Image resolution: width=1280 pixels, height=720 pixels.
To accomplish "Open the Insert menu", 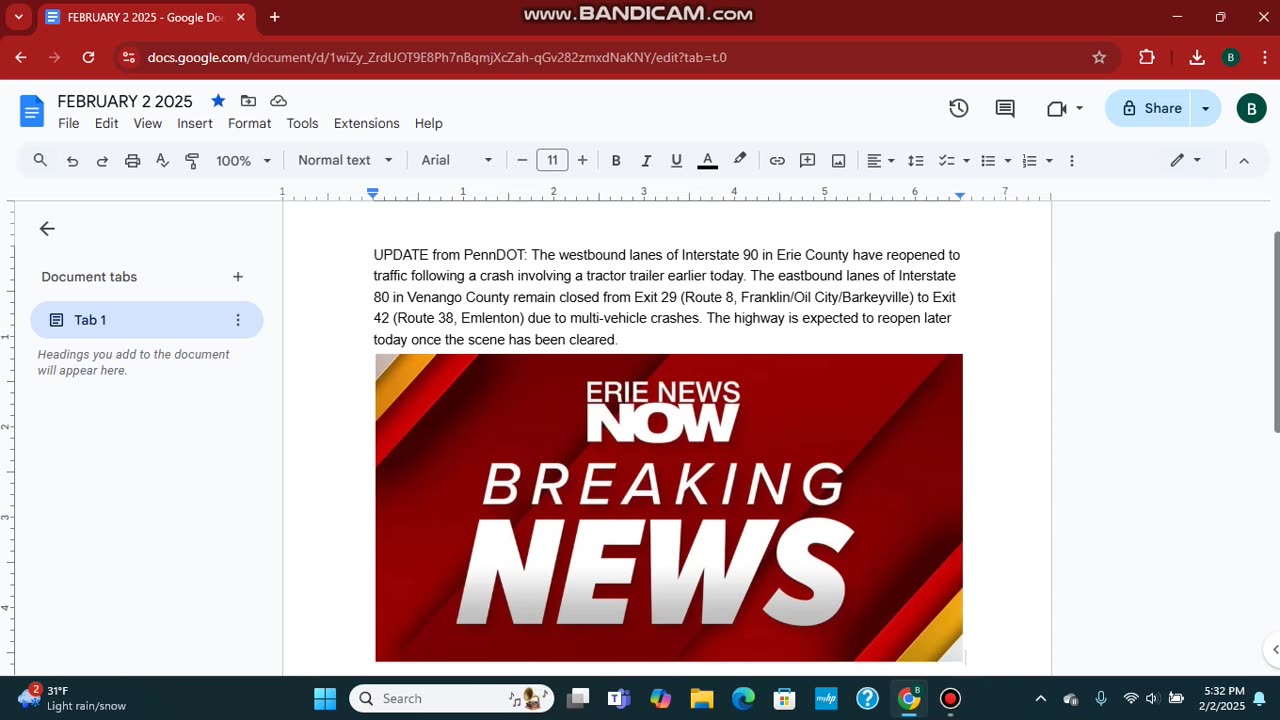I will 195,123.
